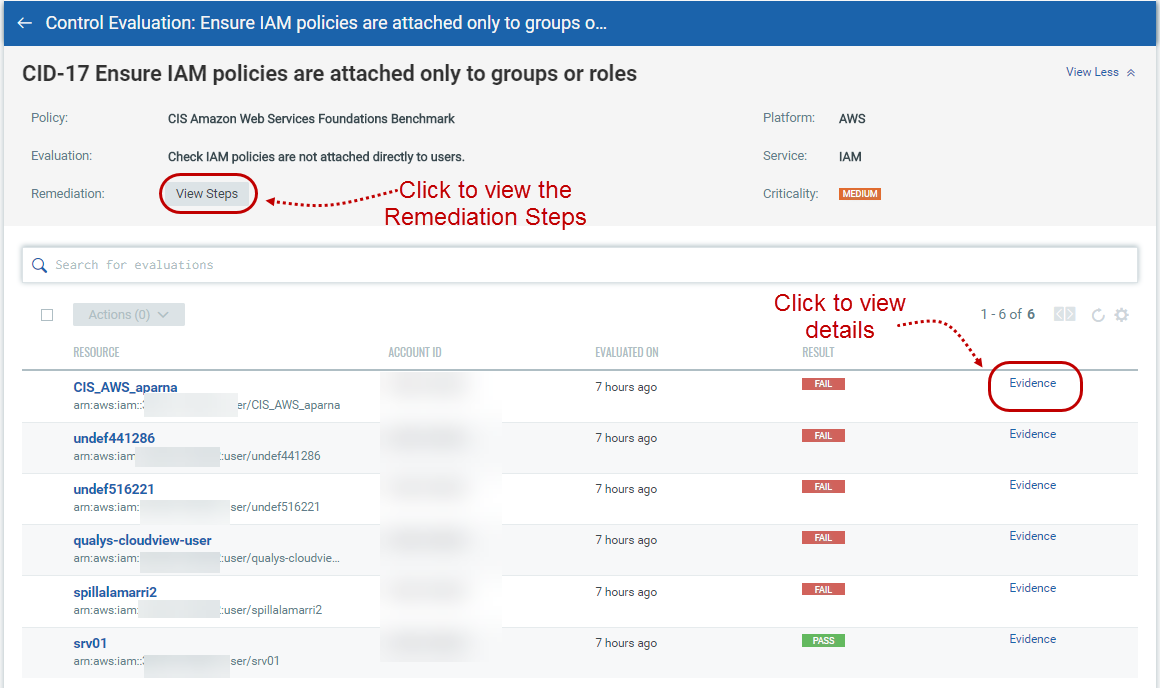The height and width of the screenshot is (688, 1160).
Task: Open resource undef441286
Action: coord(114,438)
